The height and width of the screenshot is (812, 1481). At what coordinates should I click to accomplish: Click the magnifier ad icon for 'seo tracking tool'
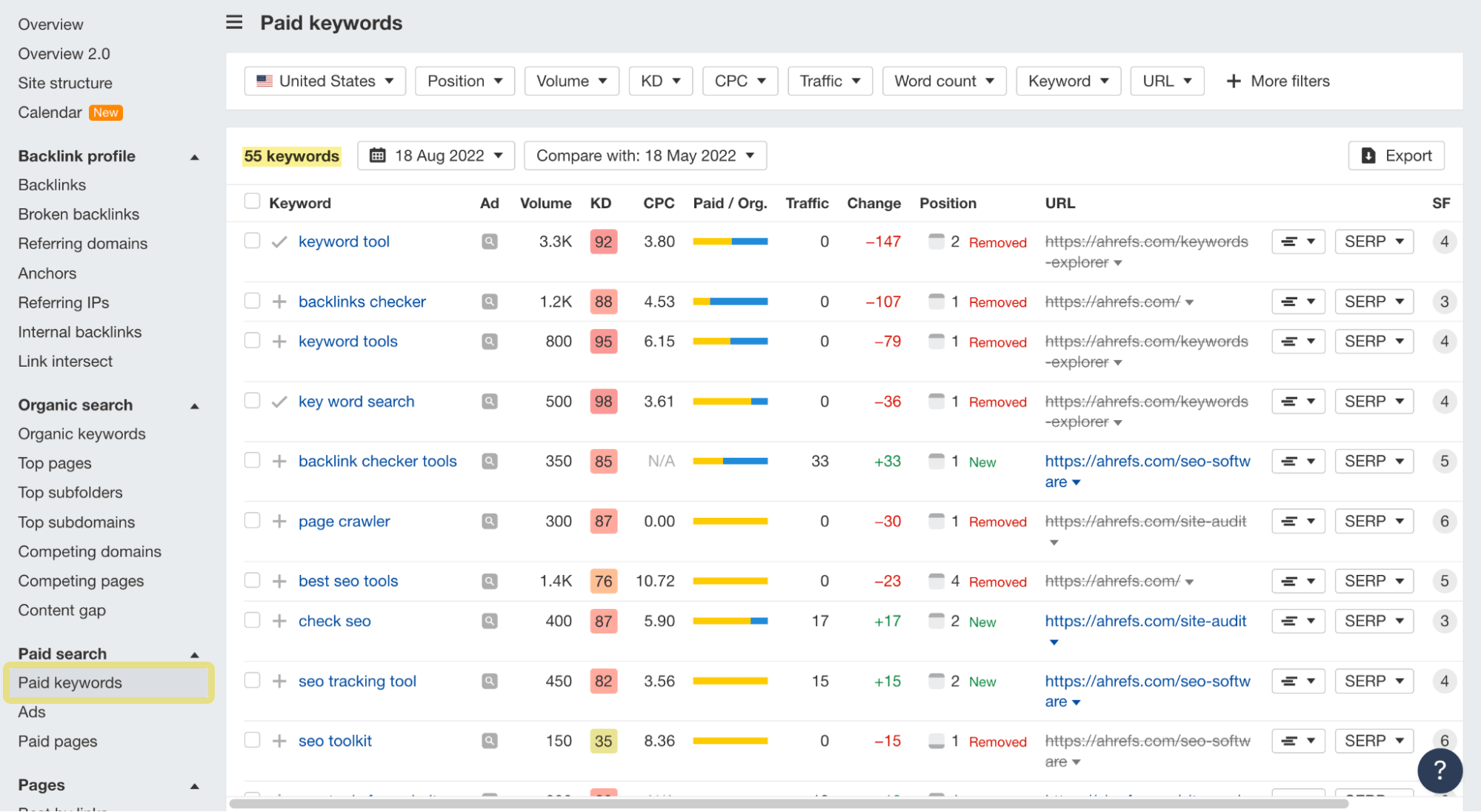click(489, 681)
